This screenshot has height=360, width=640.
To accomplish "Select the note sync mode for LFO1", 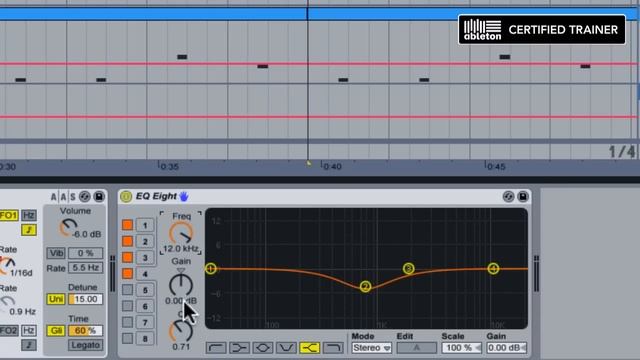I will click(x=29, y=230).
